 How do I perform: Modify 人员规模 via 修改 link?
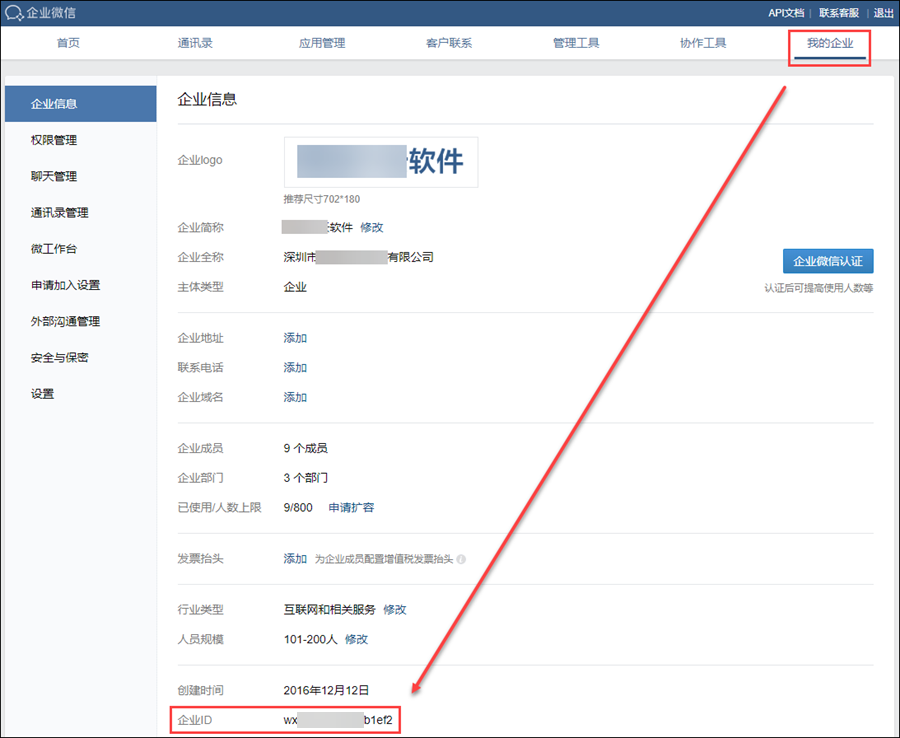pyautogui.click(x=356, y=639)
